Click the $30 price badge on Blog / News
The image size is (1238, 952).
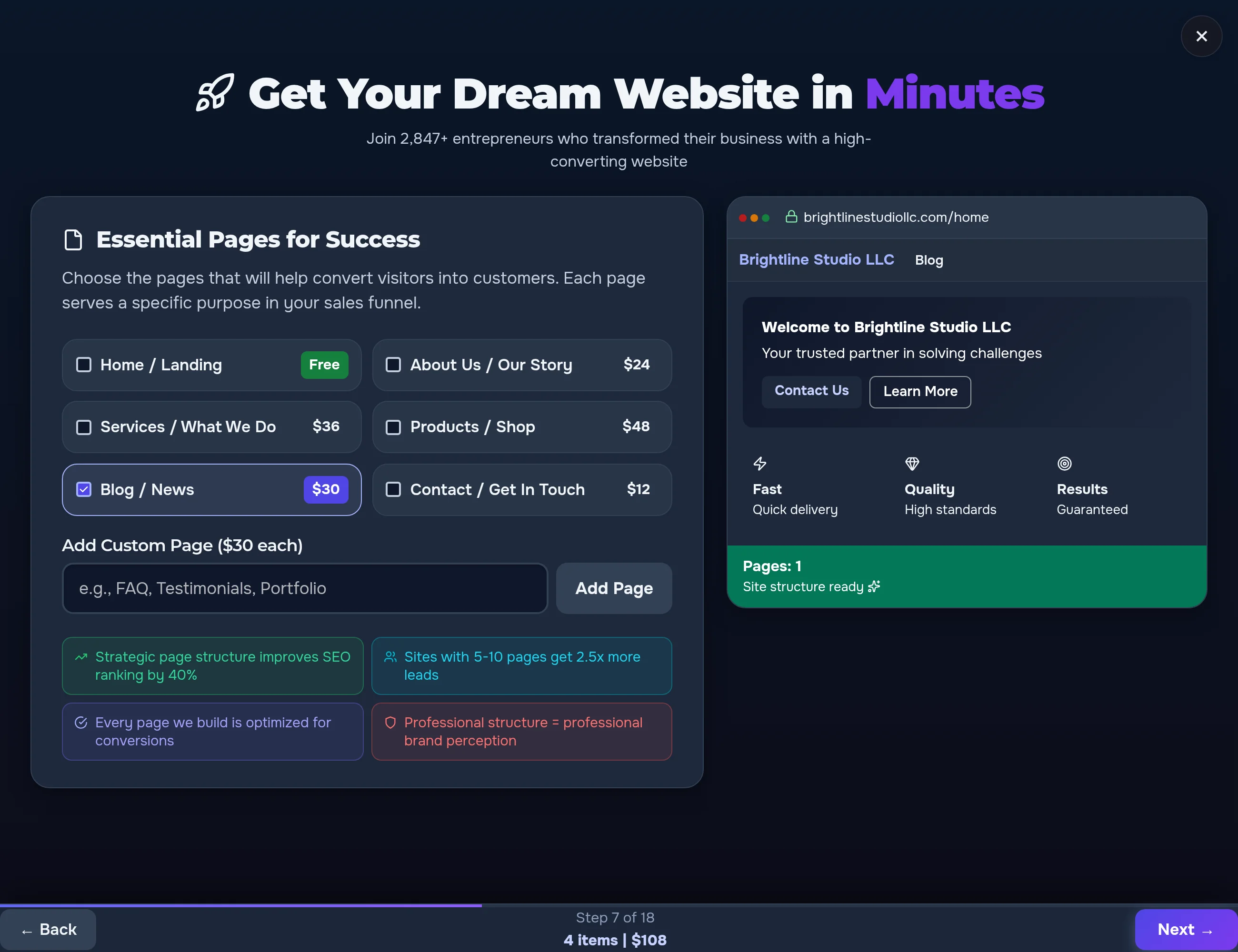pyautogui.click(x=325, y=489)
